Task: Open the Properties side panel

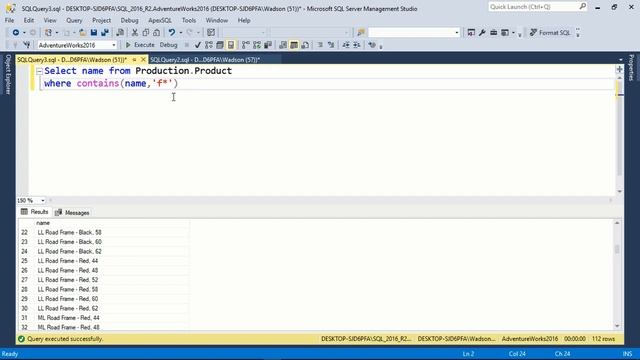Action: 631,67
